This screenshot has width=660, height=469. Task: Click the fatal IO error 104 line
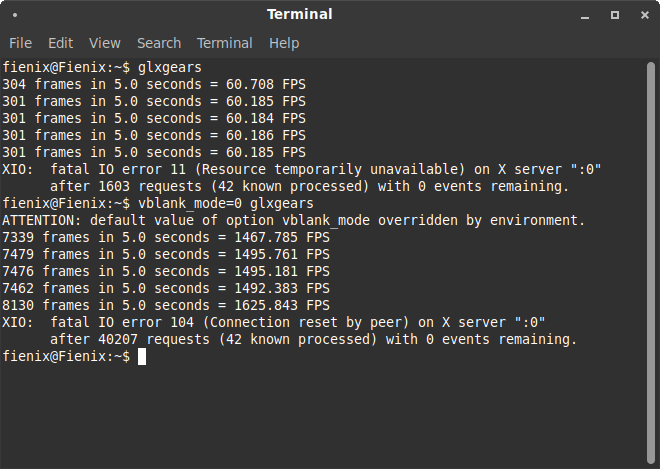(273, 322)
